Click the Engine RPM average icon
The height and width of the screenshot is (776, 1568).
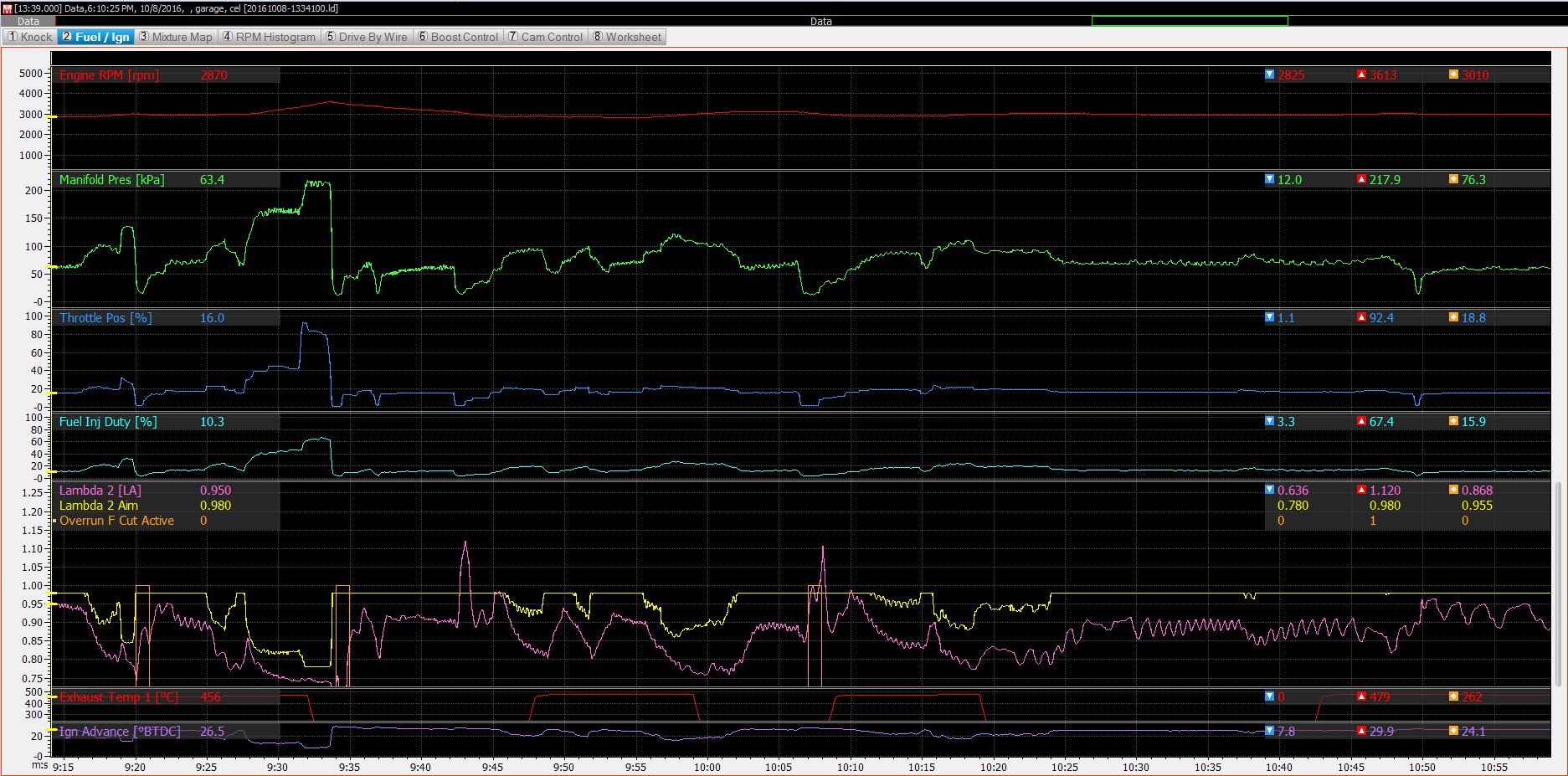tap(1453, 75)
